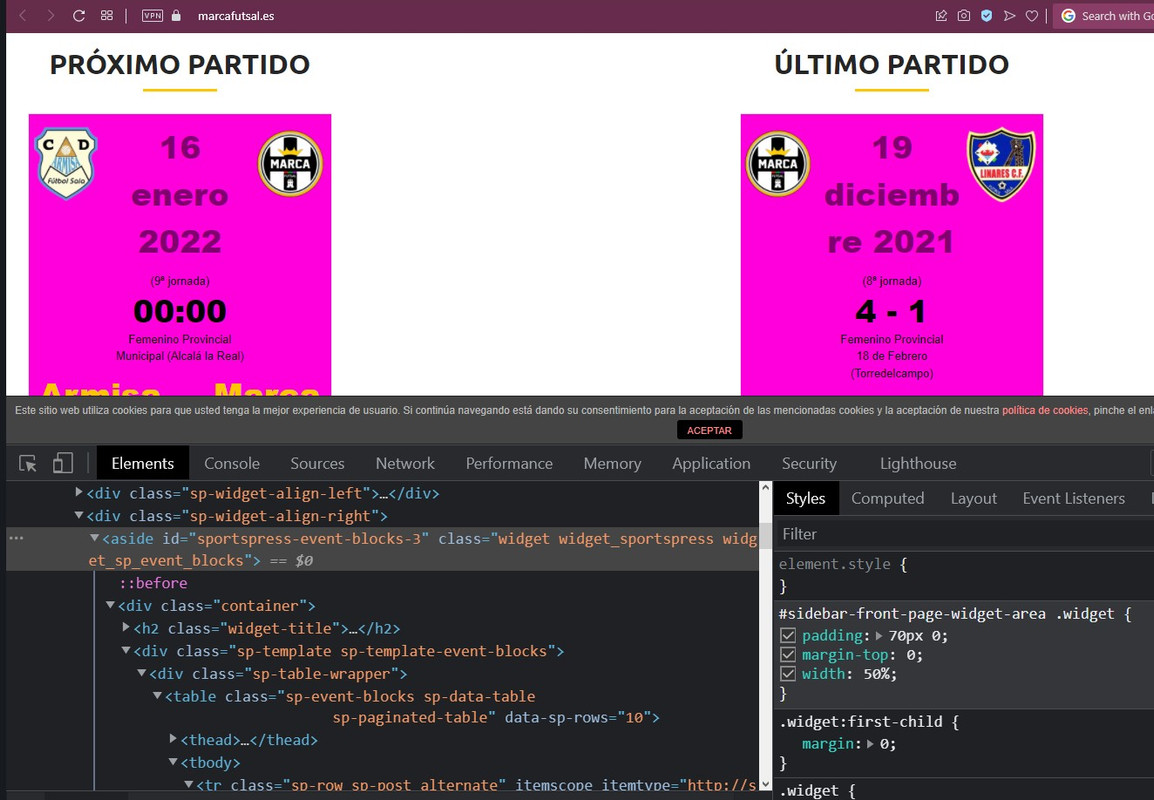Click the Marca logo in Próximo Partido
The image size is (1154, 800).
tap(290, 163)
